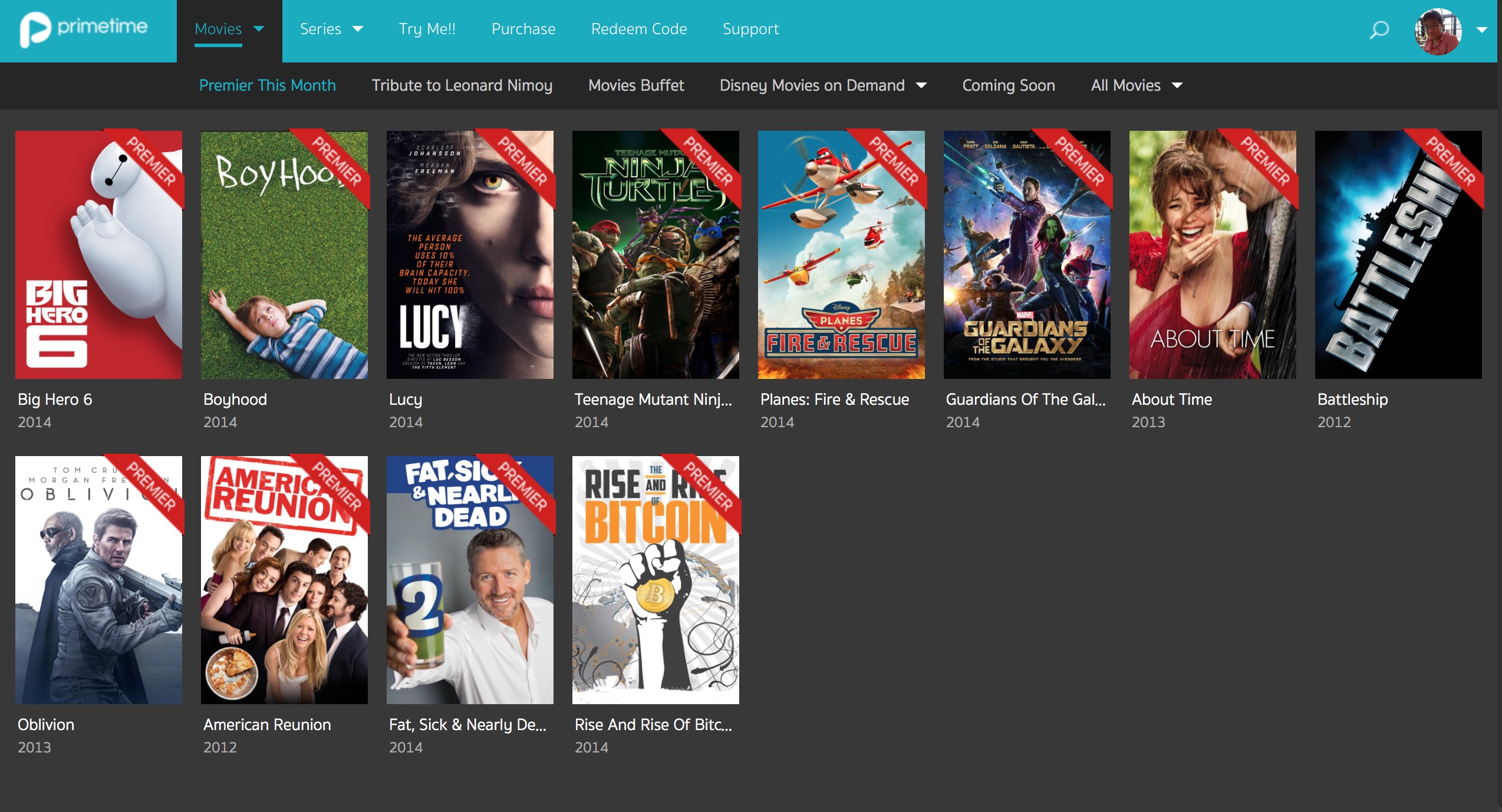Open the About Time poster

[x=1213, y=255]
